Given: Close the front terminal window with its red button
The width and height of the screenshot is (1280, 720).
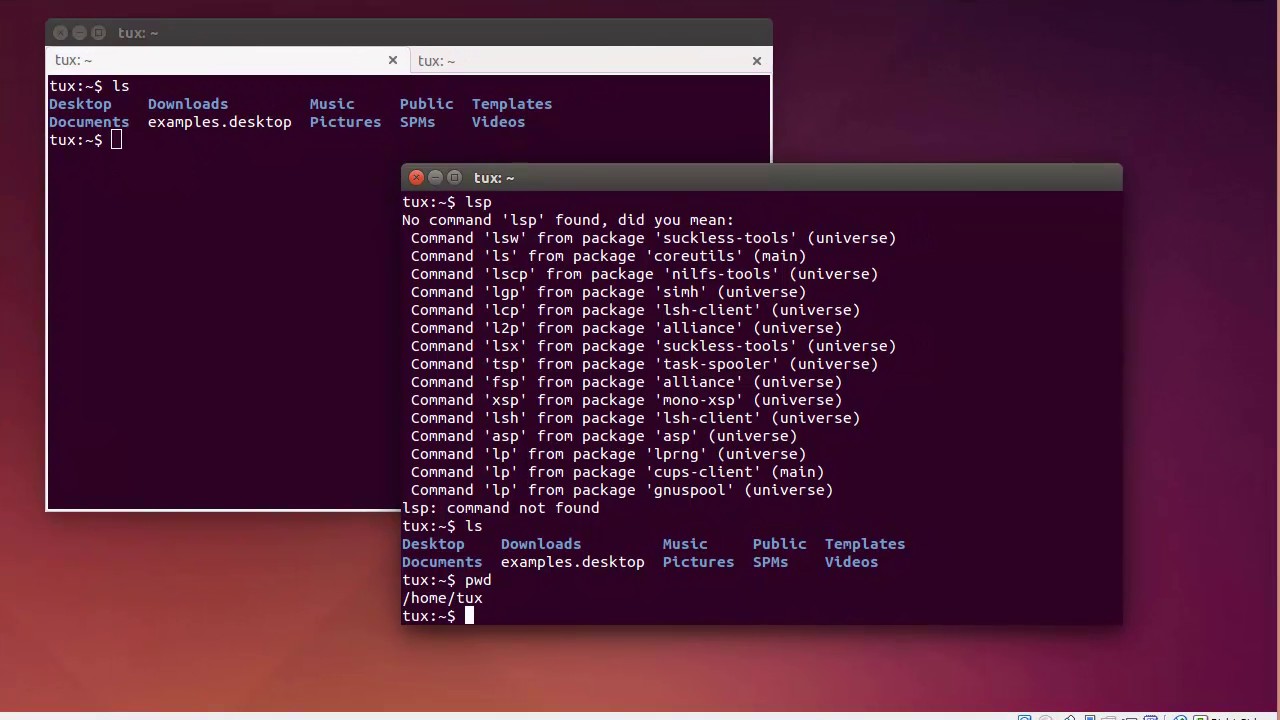Looking at the screenshot, I should pos(417,178).
